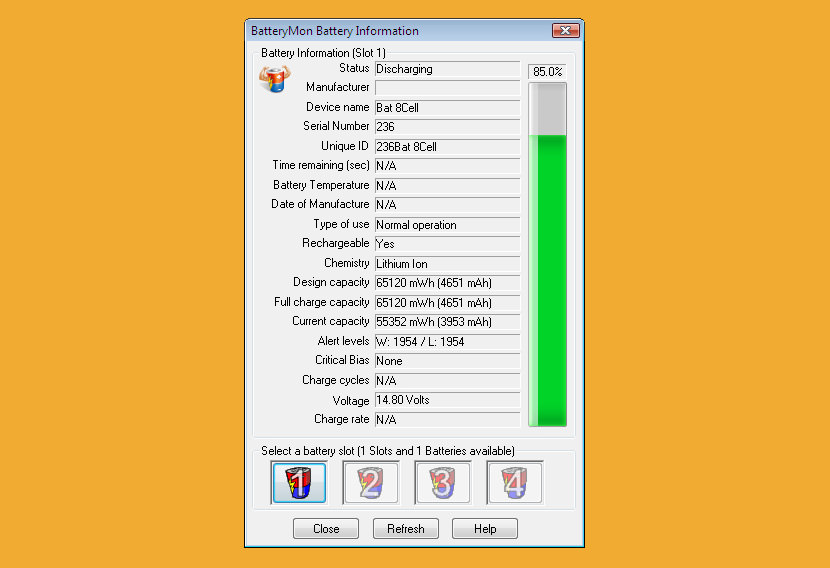Viewport: 830px width, 568px height.
Task: Click the Status label text
Action: [x=354, y=68]
